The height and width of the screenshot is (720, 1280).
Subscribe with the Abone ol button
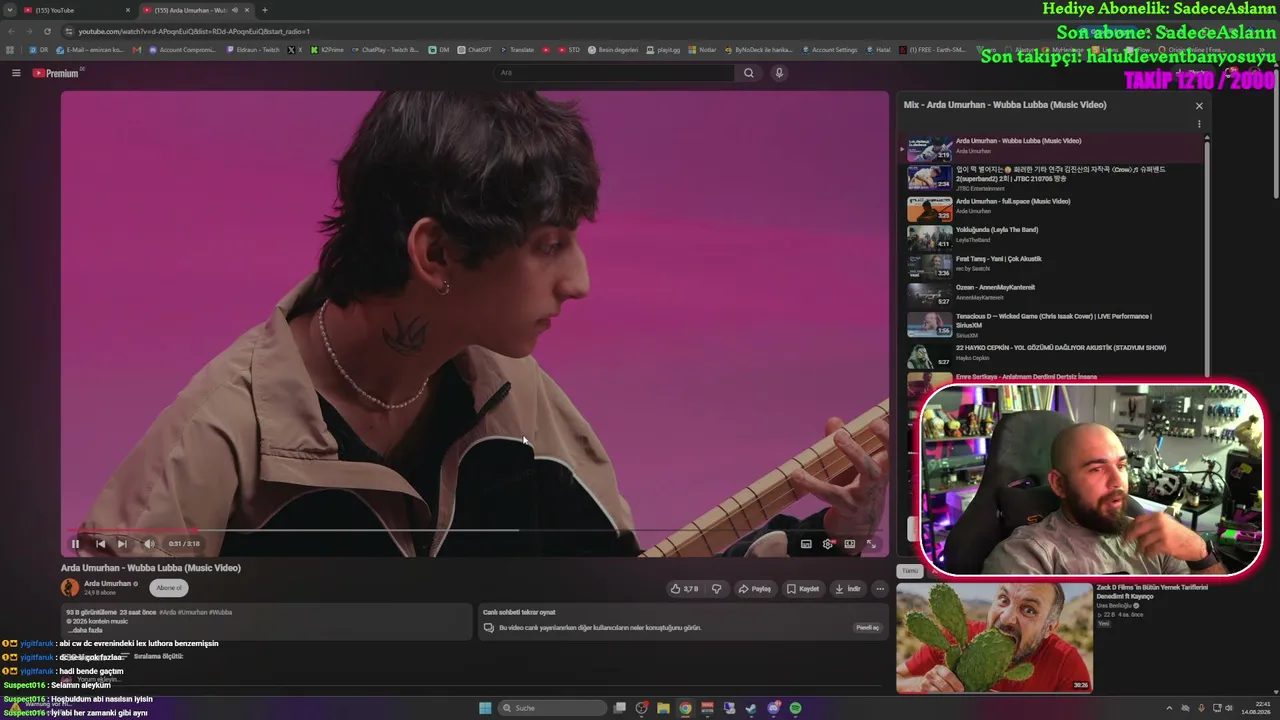pyautogui.click(x=169, y=588)
